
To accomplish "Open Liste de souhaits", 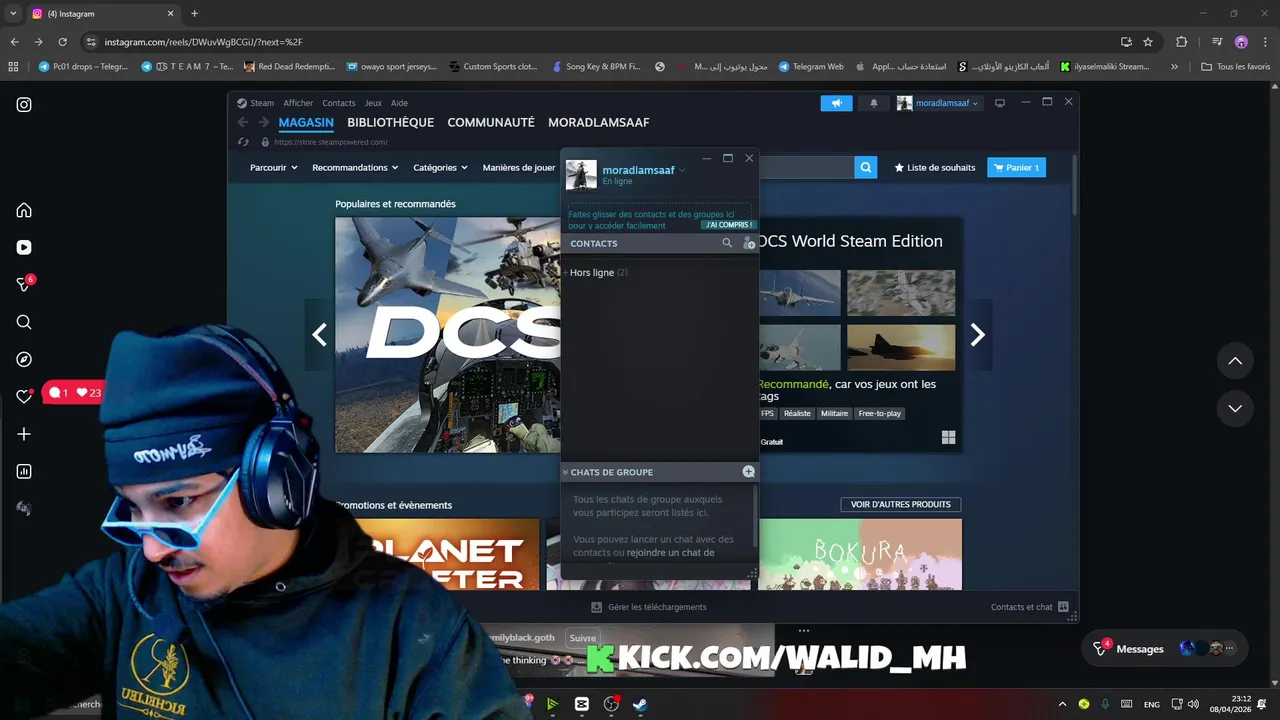I will (x=935, y=168).
